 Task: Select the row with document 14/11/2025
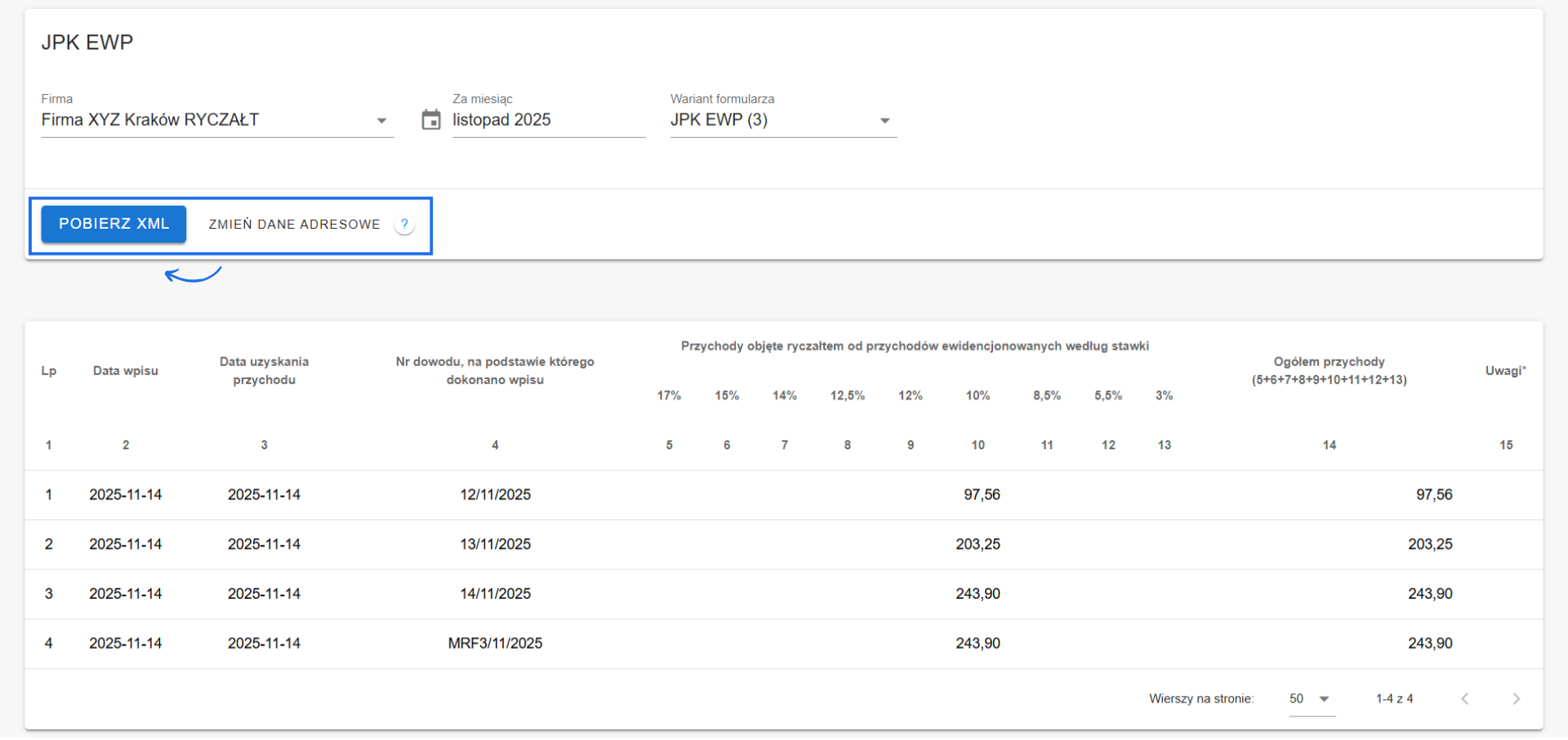[495, 595]
